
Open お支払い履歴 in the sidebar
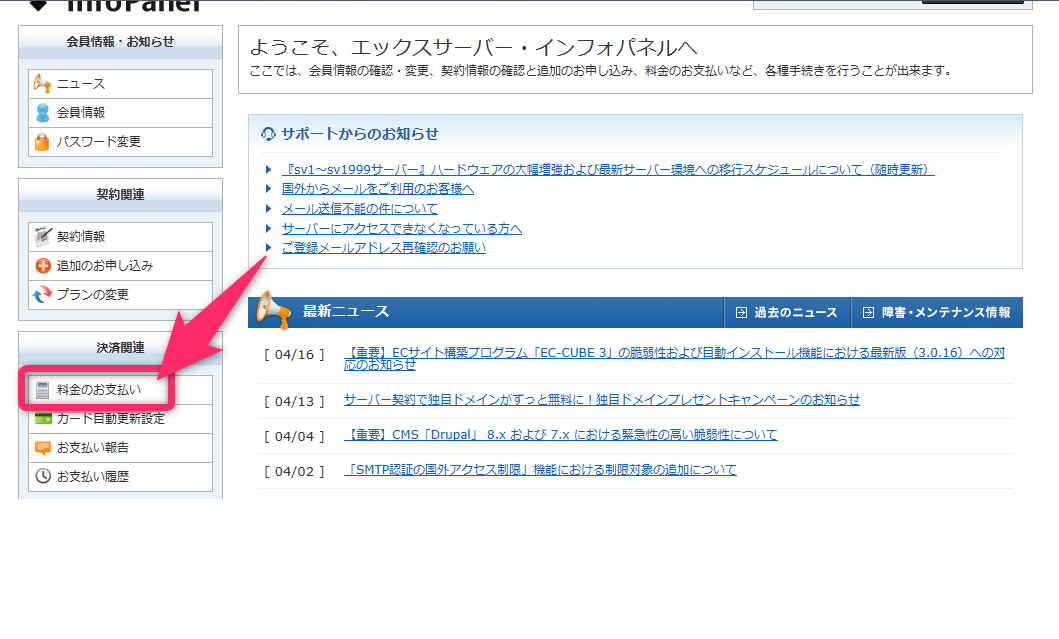(120, 476)
